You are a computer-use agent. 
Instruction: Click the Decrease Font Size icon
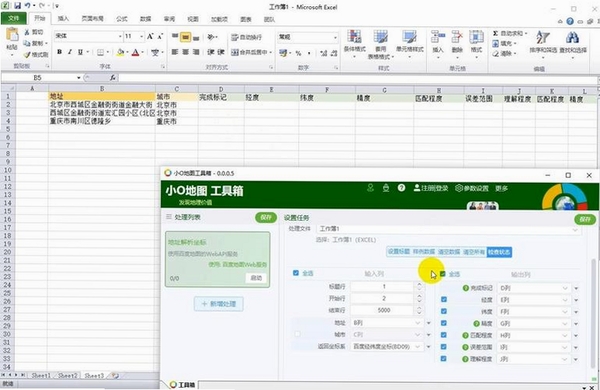click(160, 36)
